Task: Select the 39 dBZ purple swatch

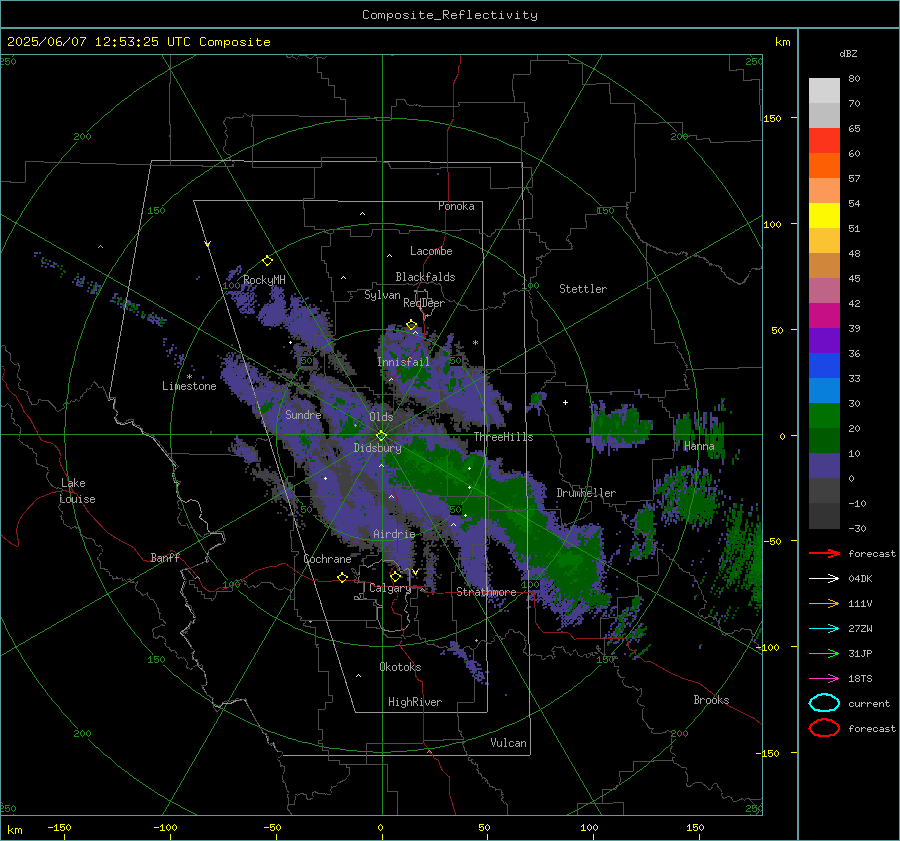Action: 824,340
